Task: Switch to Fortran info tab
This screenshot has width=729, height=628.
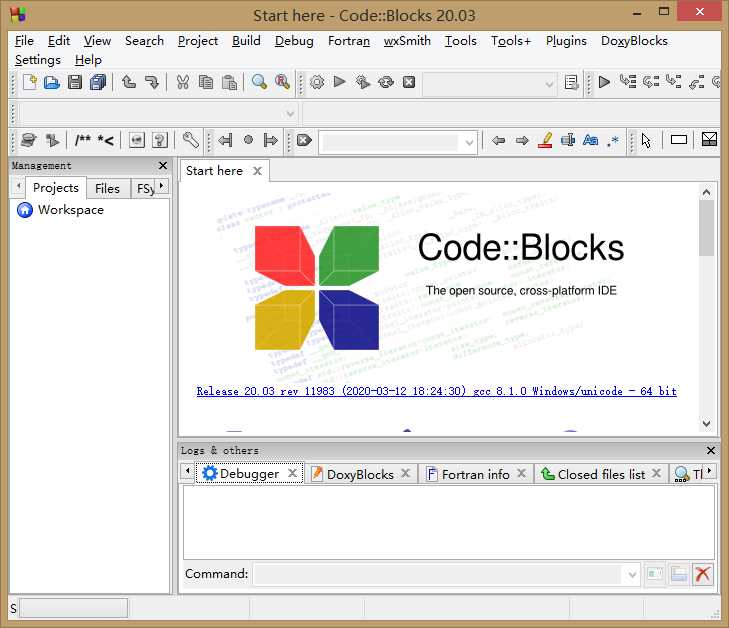Action: pos(475,474)
